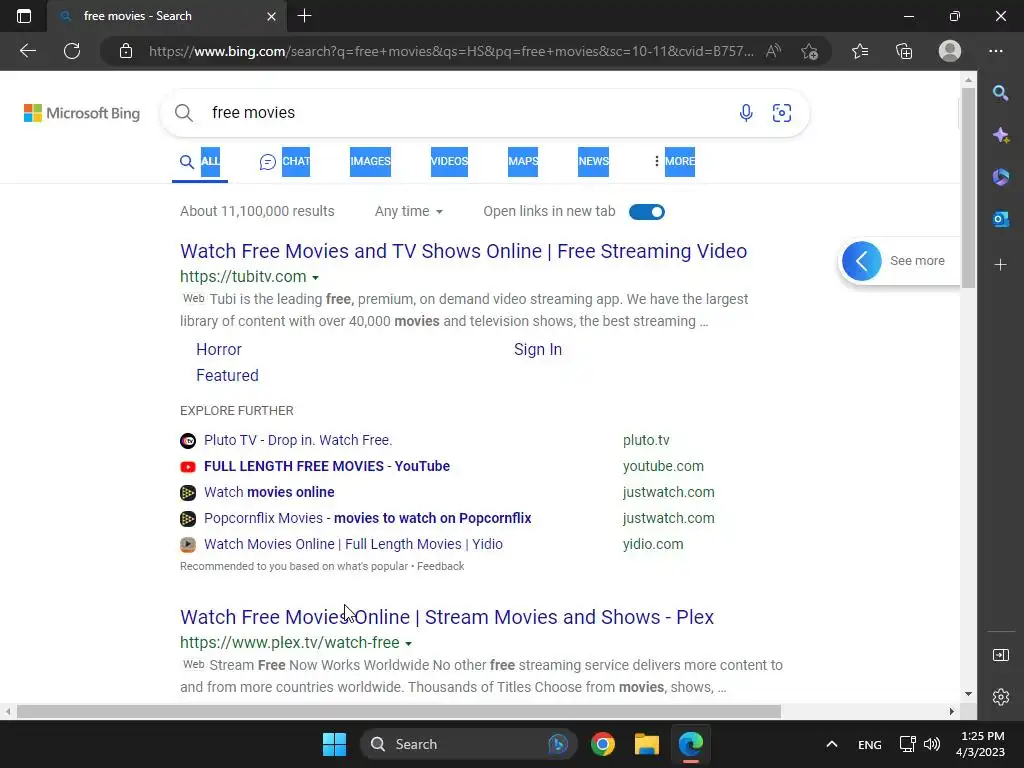
Task: Switch to the MAPS tab
Action: point(523,161)
